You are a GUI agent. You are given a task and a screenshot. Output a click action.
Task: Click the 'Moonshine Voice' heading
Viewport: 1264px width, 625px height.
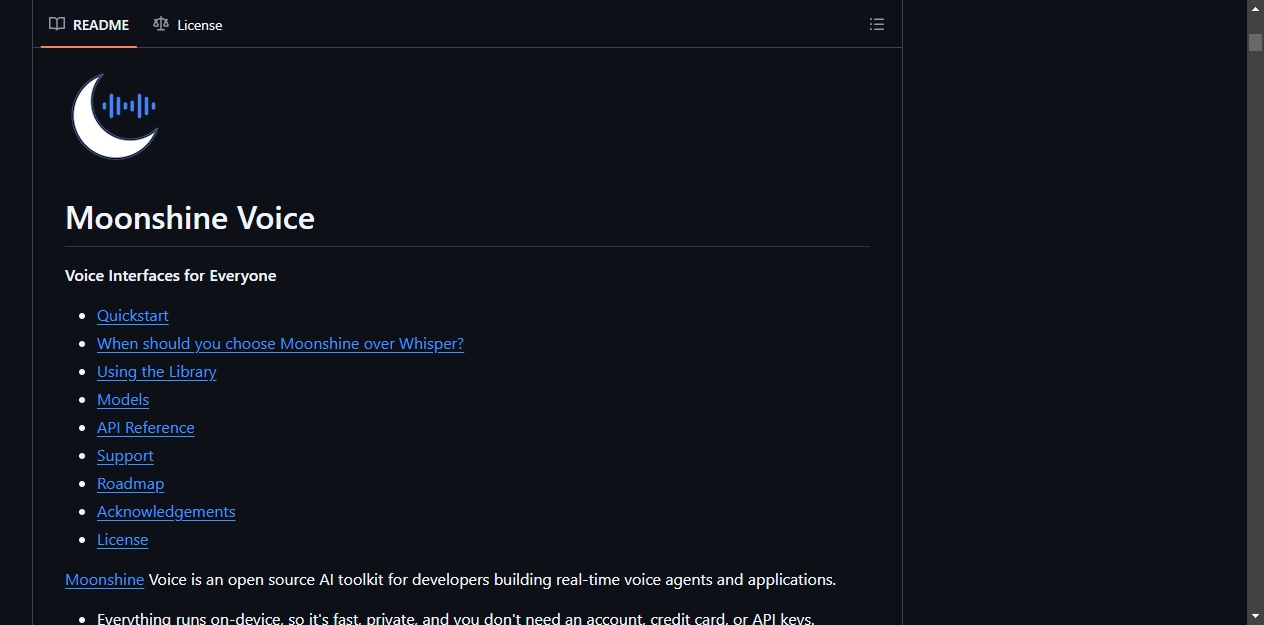click(190, 218)
